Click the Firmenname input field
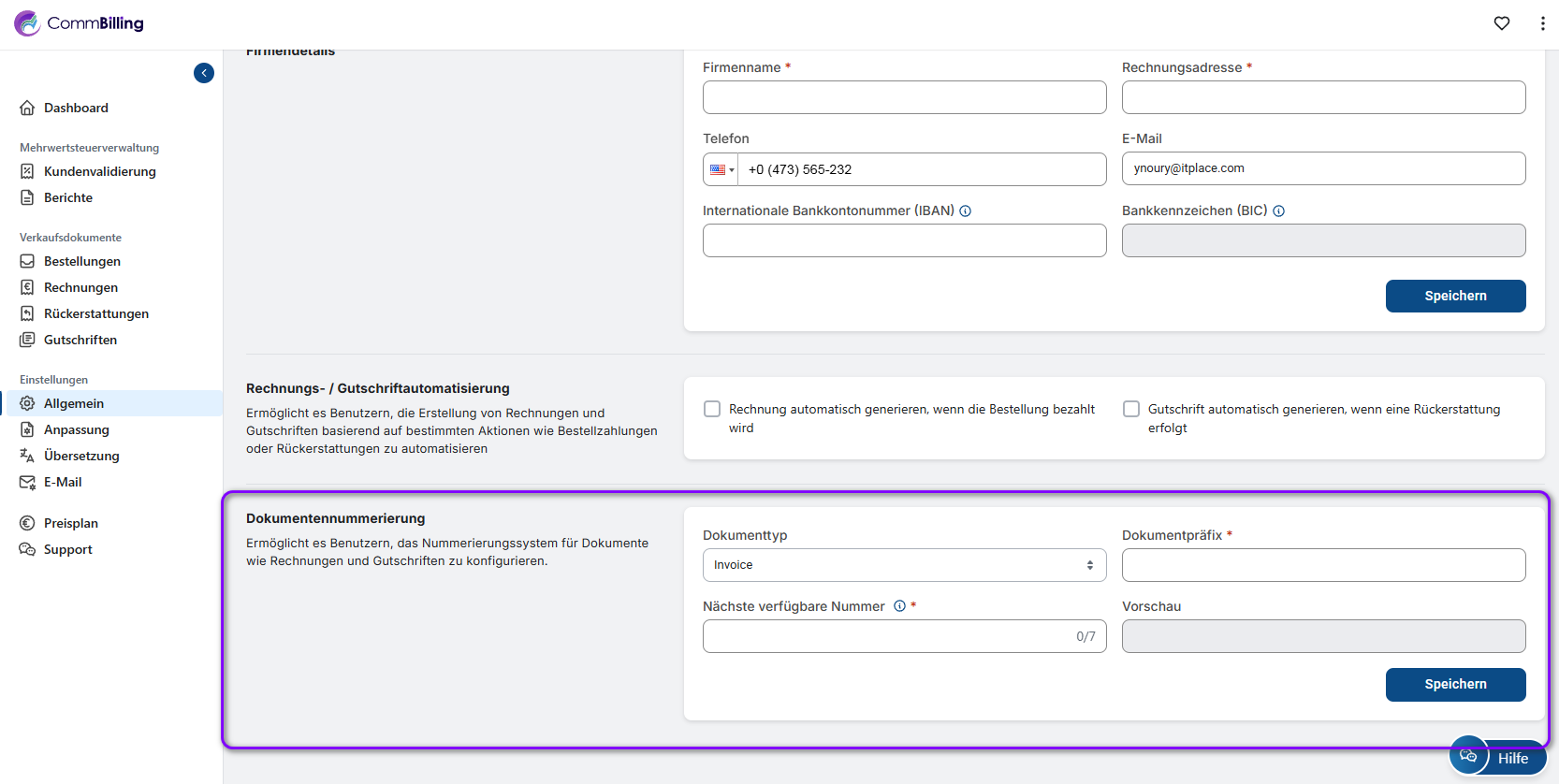The height and width of the screenshot is (784, 1559). point(904,97)
